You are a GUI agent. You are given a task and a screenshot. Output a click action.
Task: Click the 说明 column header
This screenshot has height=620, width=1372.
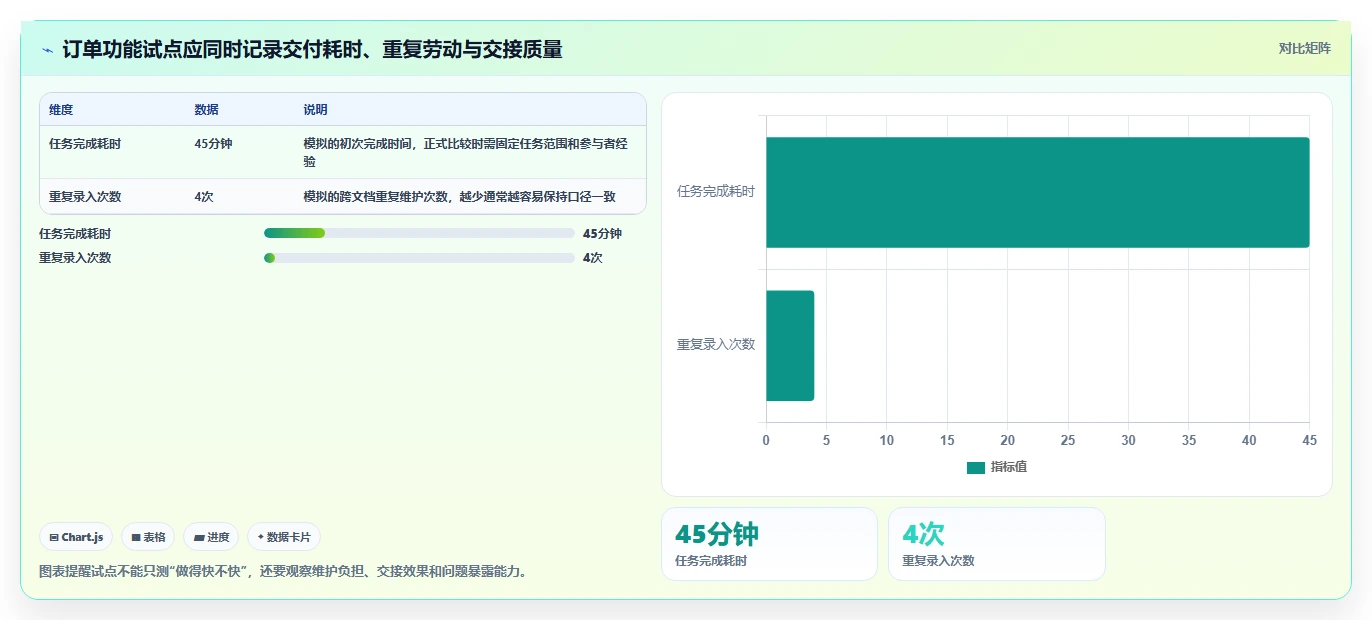[315, 110]
